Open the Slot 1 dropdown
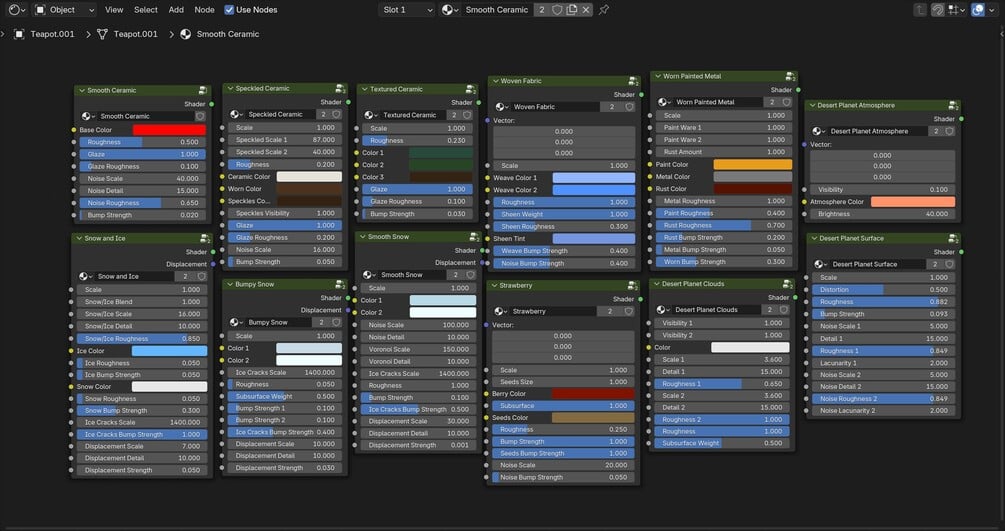 coord(407,10)
